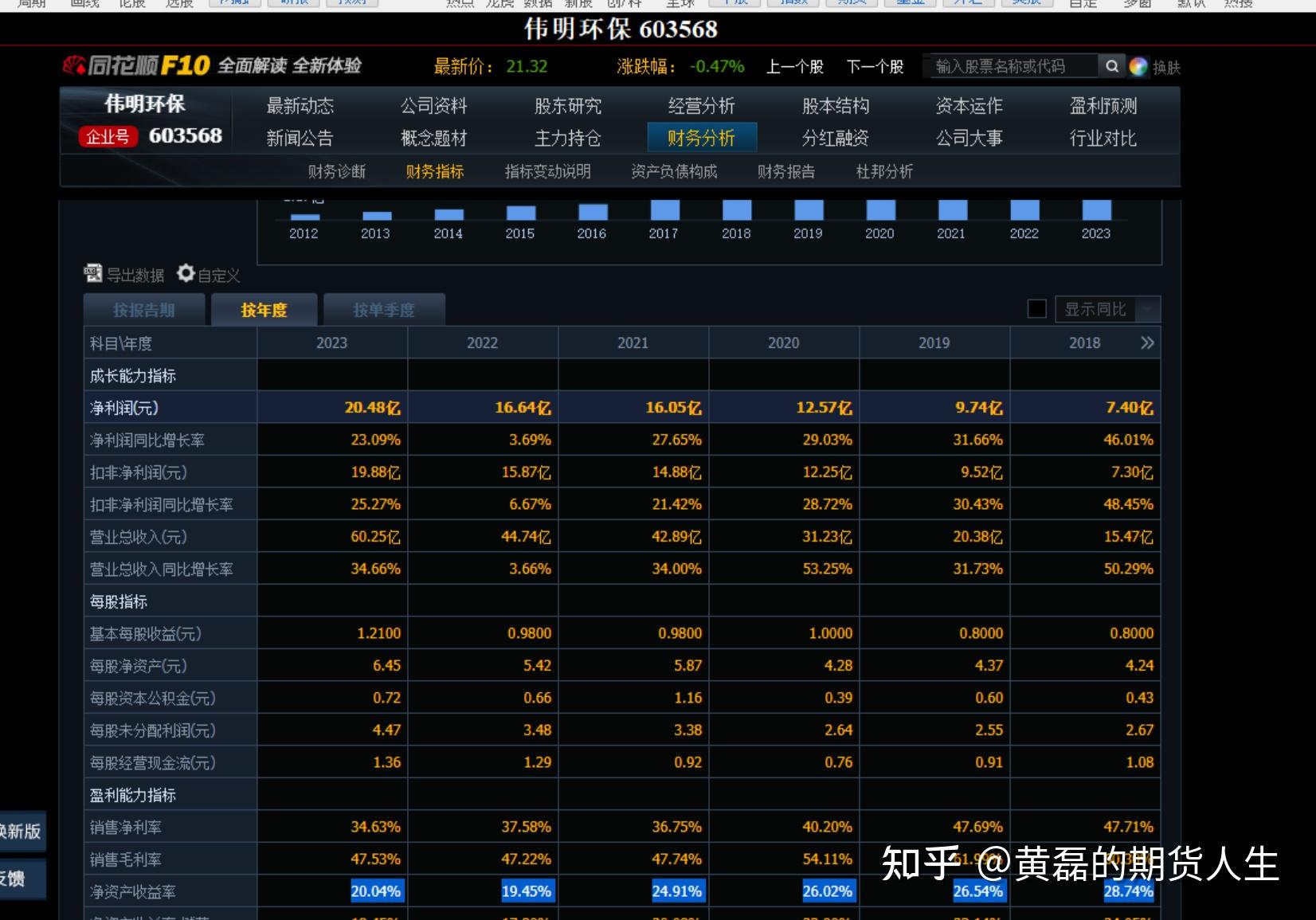The height and width of the screenshot is (920, 1316).
Task: Click the 2023 column header
Action: pos(332,343)
